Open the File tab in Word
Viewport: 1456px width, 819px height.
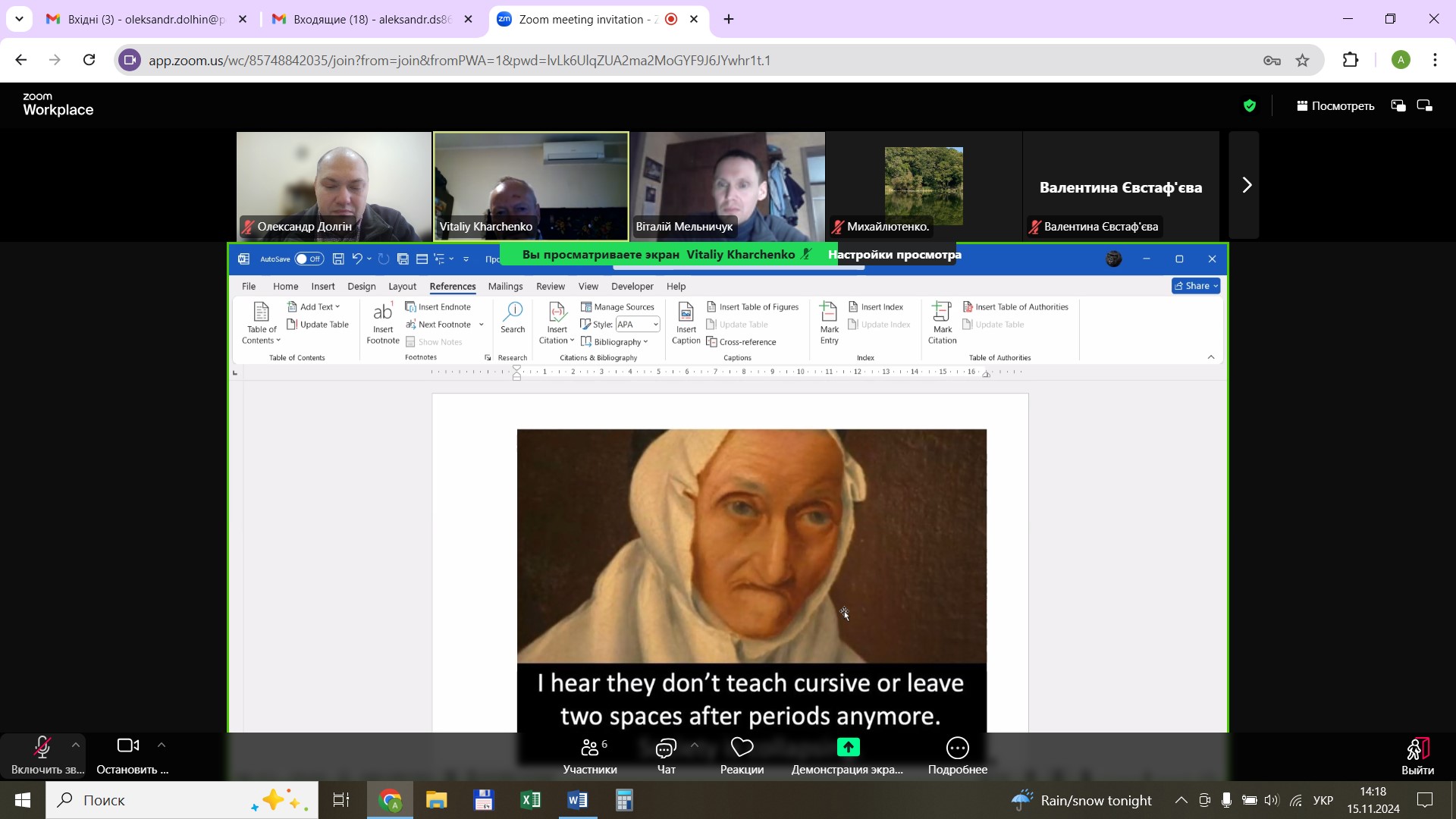(249, 287)
